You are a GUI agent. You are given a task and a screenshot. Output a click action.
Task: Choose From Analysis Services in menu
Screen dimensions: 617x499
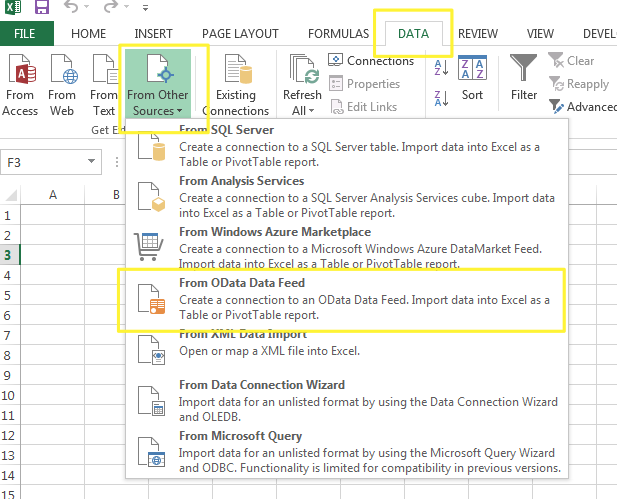pos(347,197)
